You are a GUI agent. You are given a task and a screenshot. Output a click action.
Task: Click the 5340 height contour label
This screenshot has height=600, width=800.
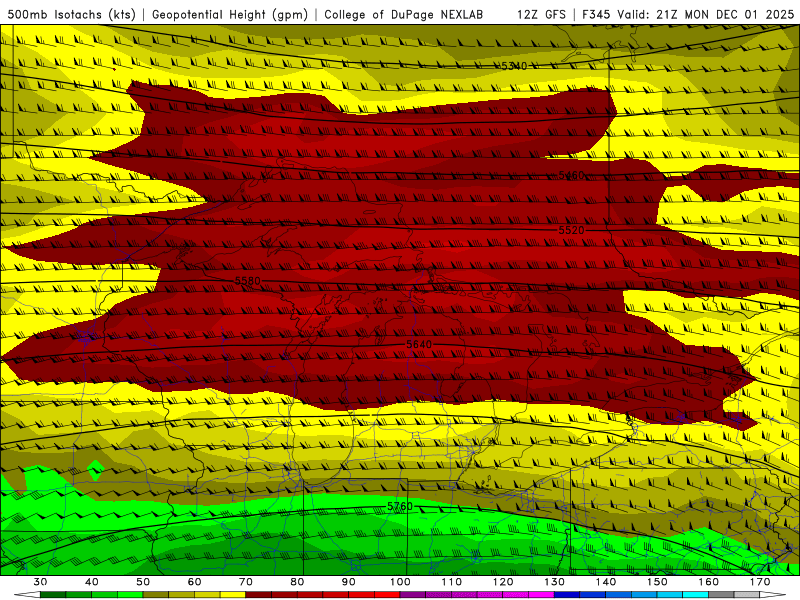pos(514,66)
